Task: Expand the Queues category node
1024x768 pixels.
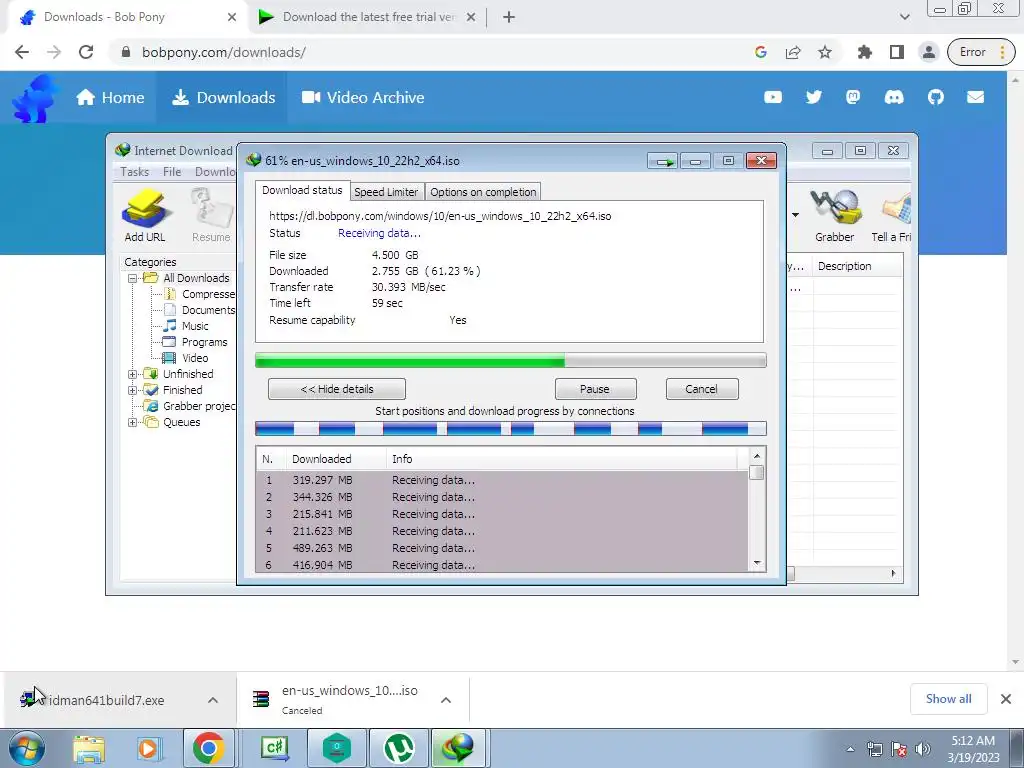Action: [x=133, y=422]
